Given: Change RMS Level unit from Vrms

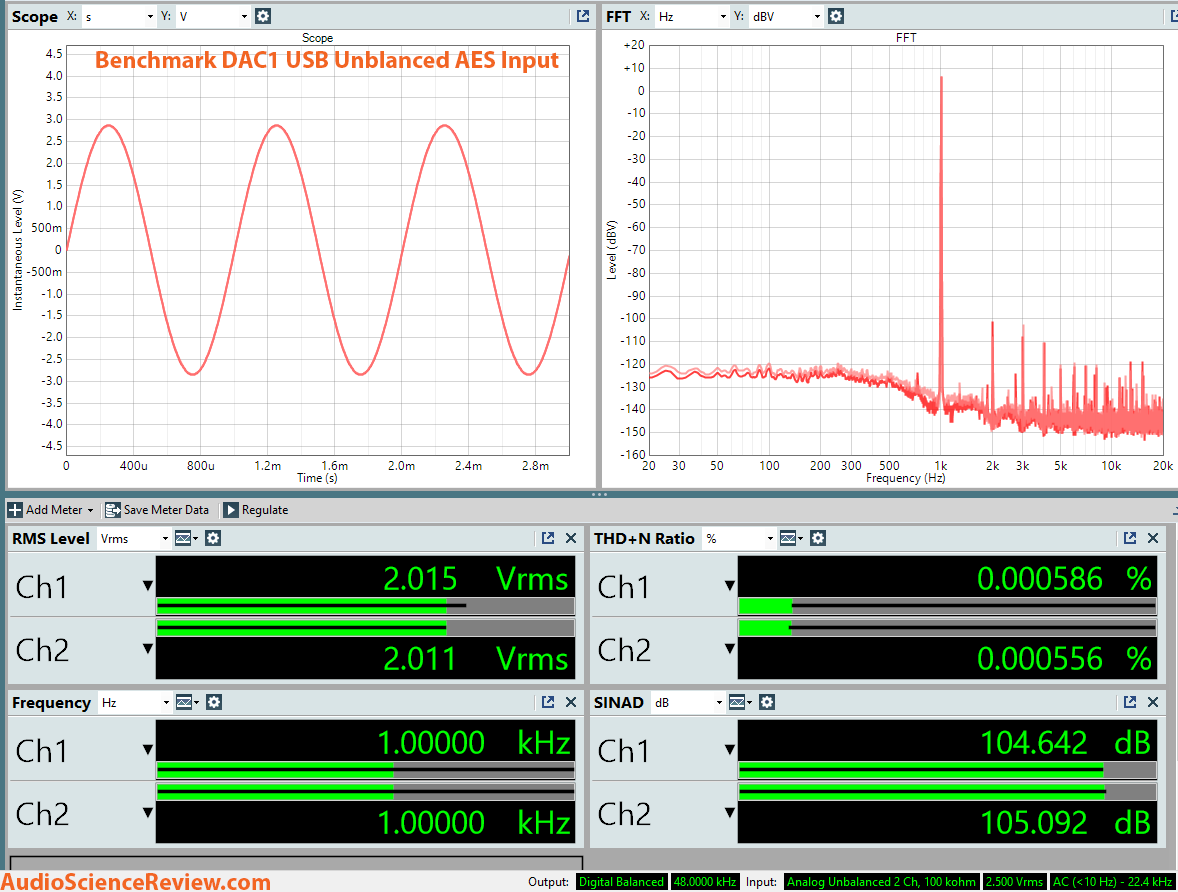Looking at the screenshot, I should (134, 538).
